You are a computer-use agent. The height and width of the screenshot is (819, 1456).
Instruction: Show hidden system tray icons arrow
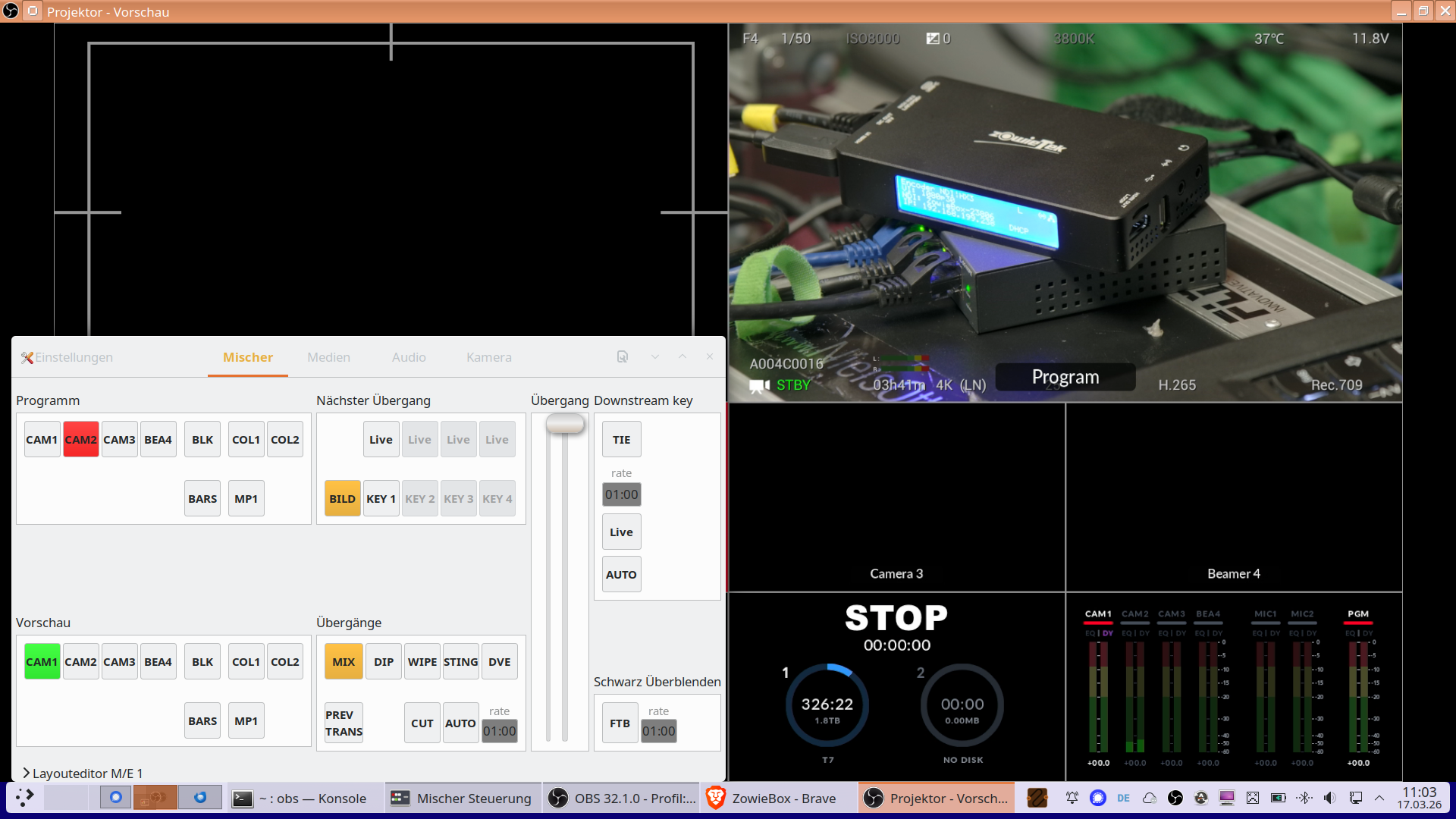point(1379,798)
